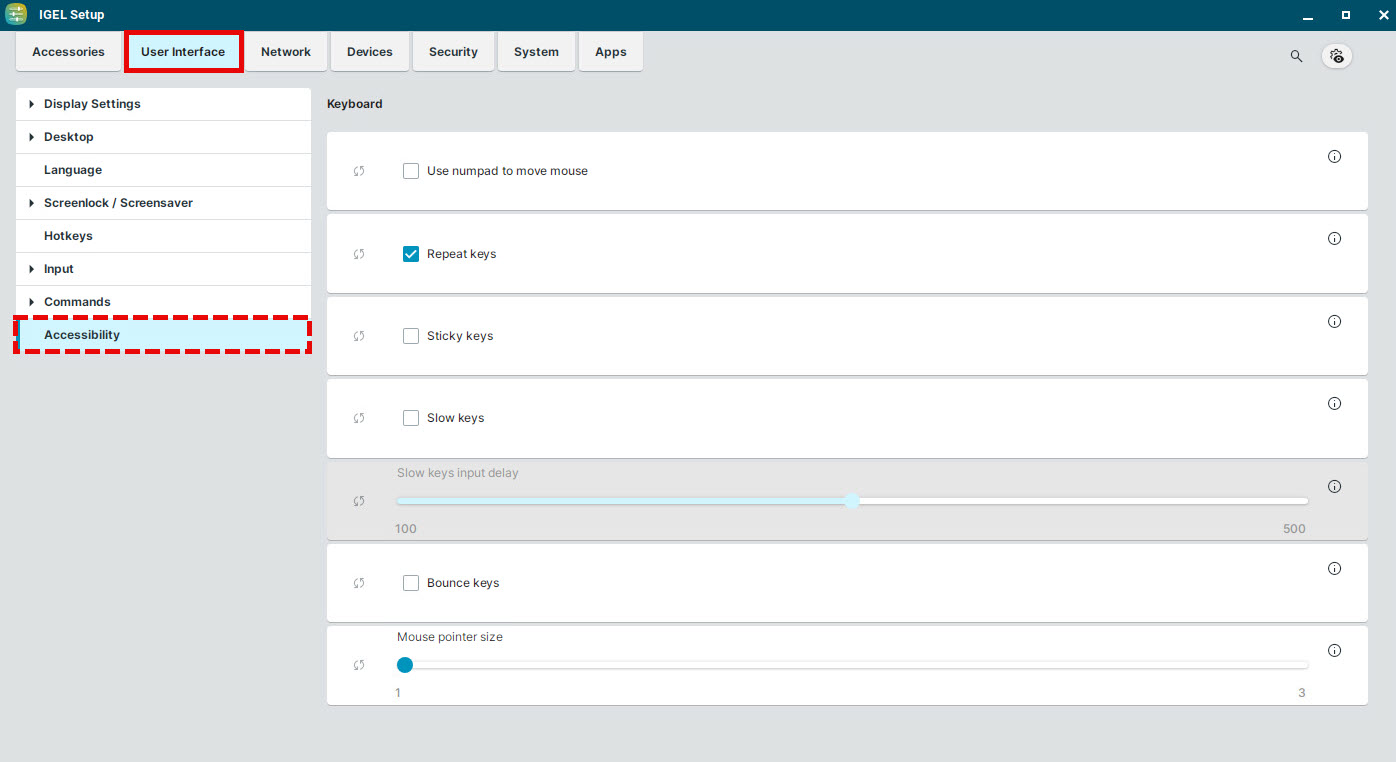Viewport: 1396px width, 762px height.
Task: Click the user profile icon top right
Action: pyautogui.click(x=1337, y=56)
